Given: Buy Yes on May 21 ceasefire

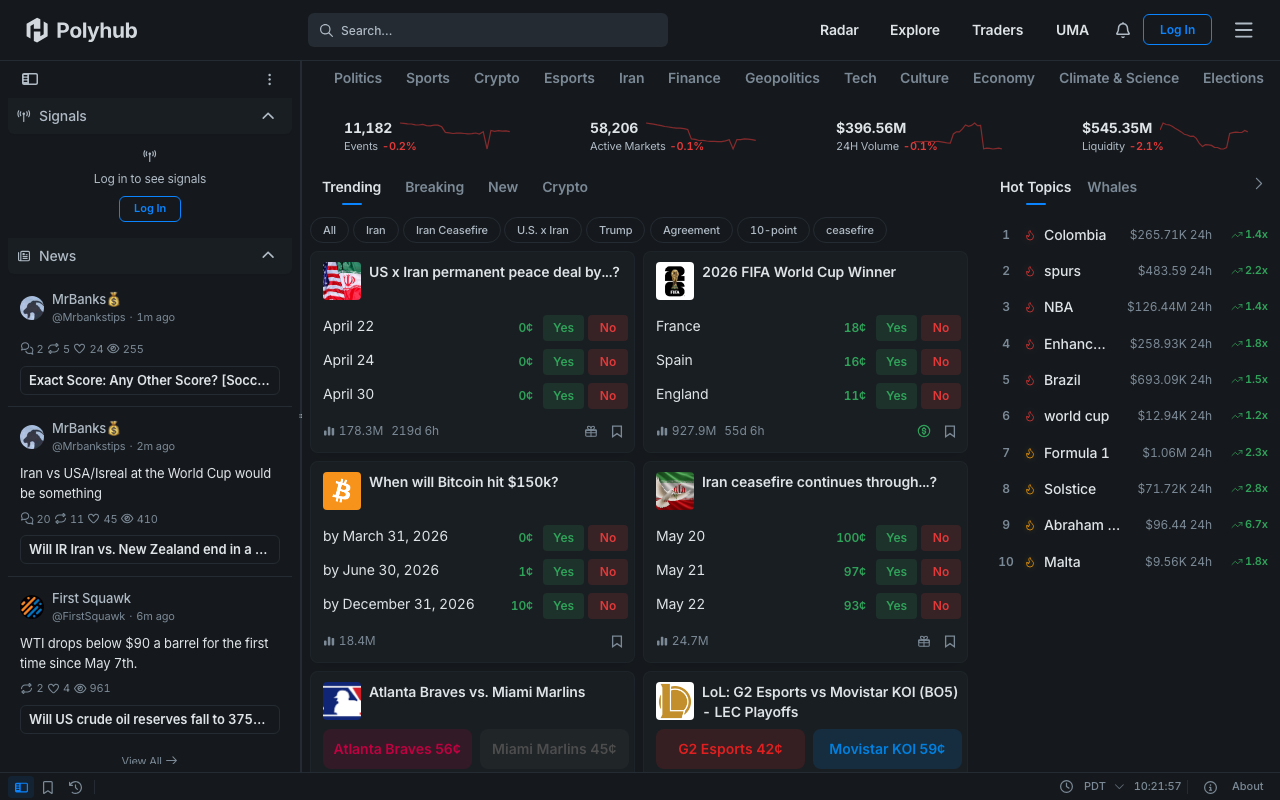Looking at the screenshot, I should click(x=897, y=572).
